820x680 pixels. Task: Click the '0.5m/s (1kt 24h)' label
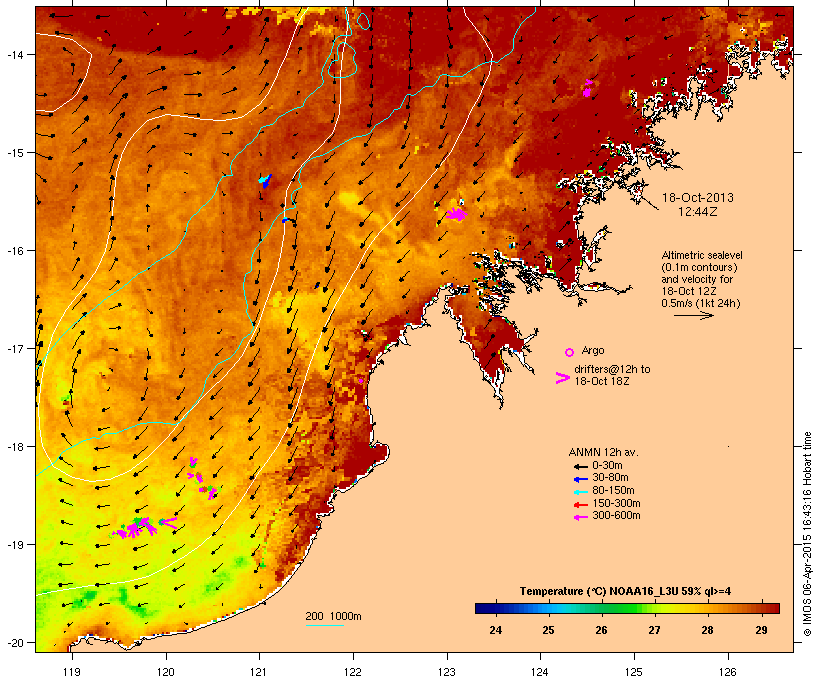(x=701, y=303)
